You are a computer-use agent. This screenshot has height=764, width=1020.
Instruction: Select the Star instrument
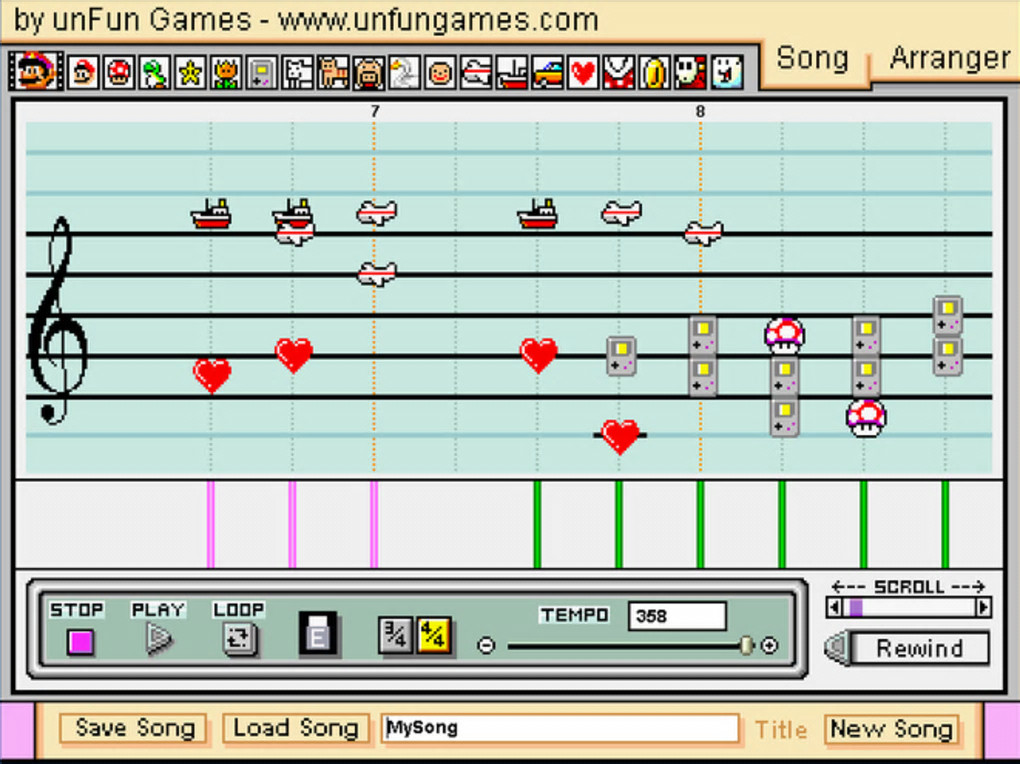[x=190, y=72]
